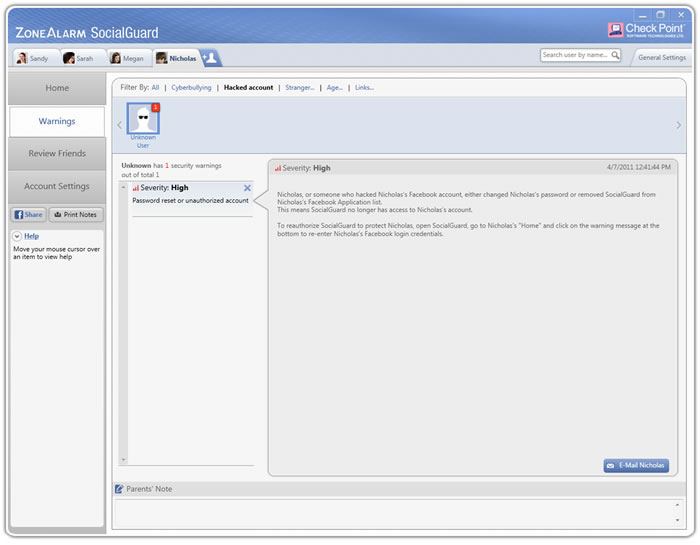Click the Facebook Share button

point(29,215)
